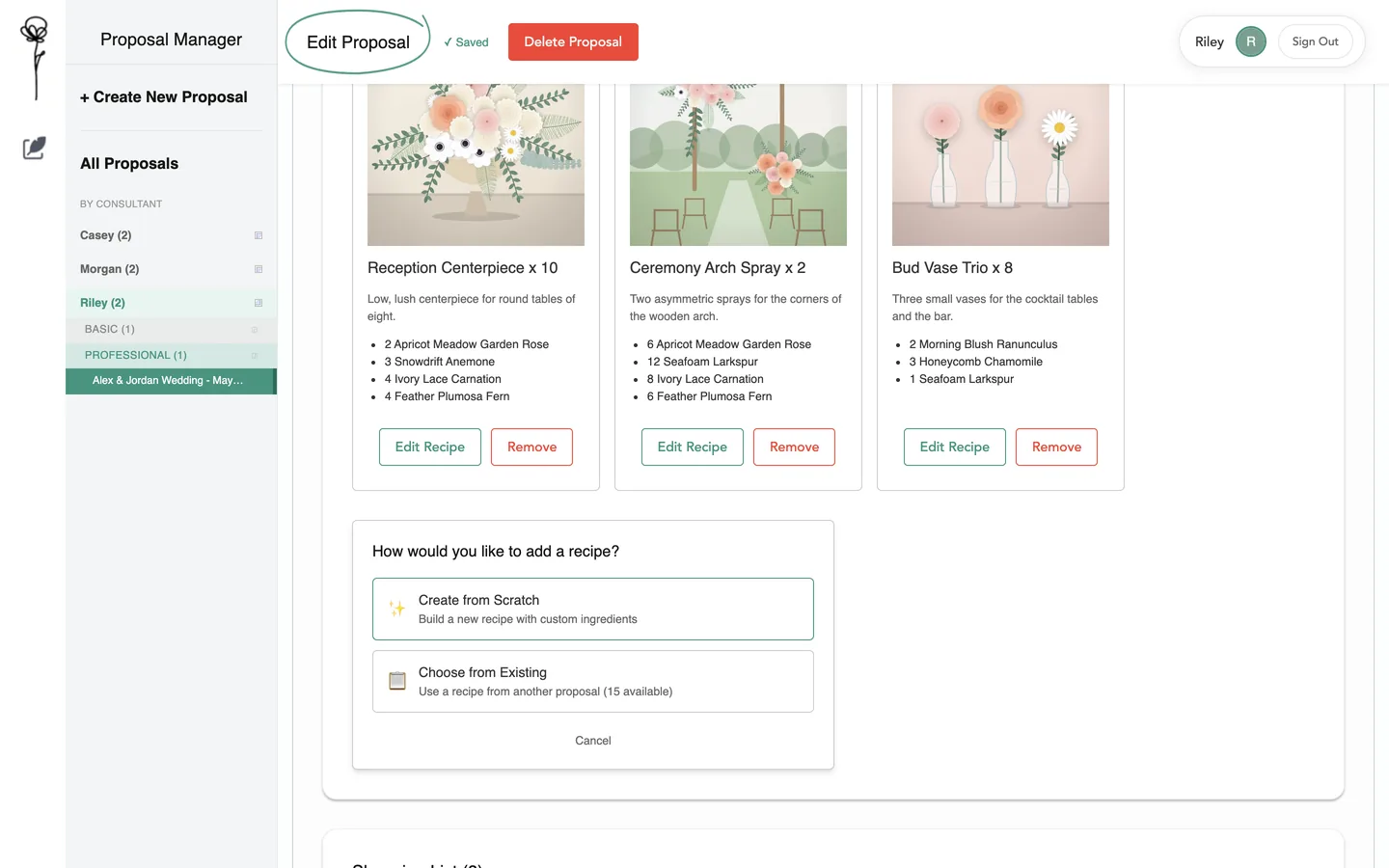Cancel the add-recipe dialog

pos(593,741)
